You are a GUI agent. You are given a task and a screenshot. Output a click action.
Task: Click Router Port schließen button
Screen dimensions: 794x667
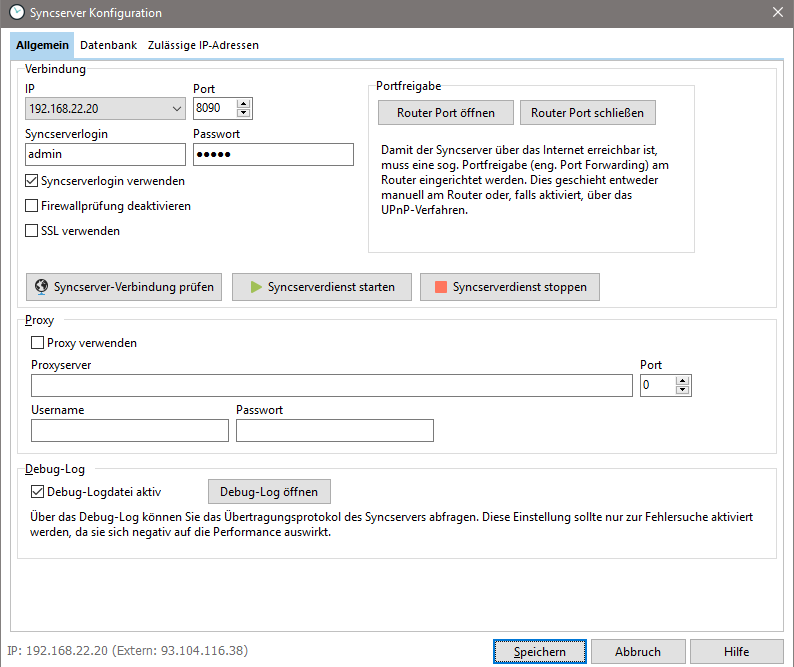point(587,113)
